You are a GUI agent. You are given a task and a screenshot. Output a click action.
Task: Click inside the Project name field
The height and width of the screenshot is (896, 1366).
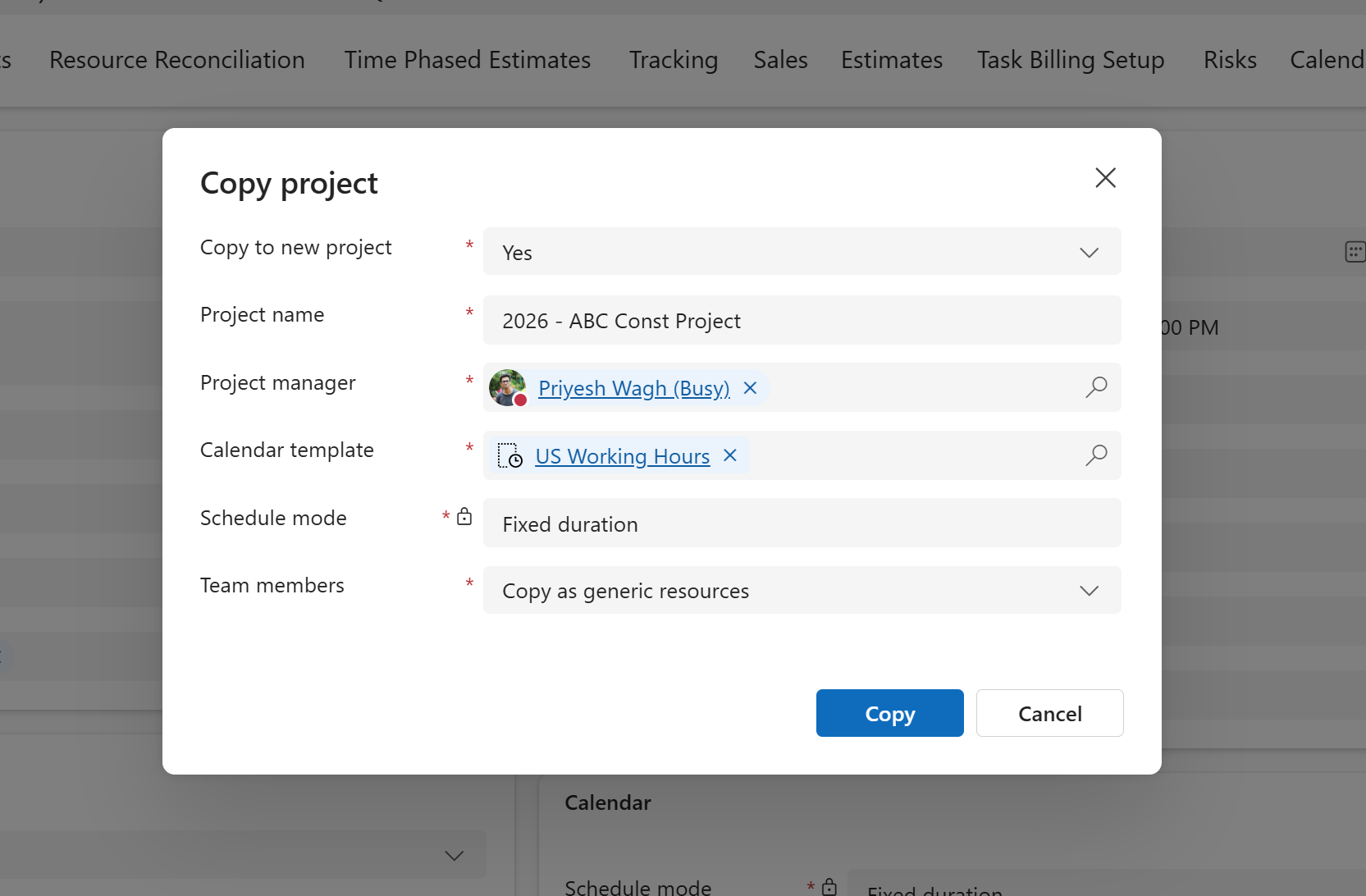tap(802, 320)
